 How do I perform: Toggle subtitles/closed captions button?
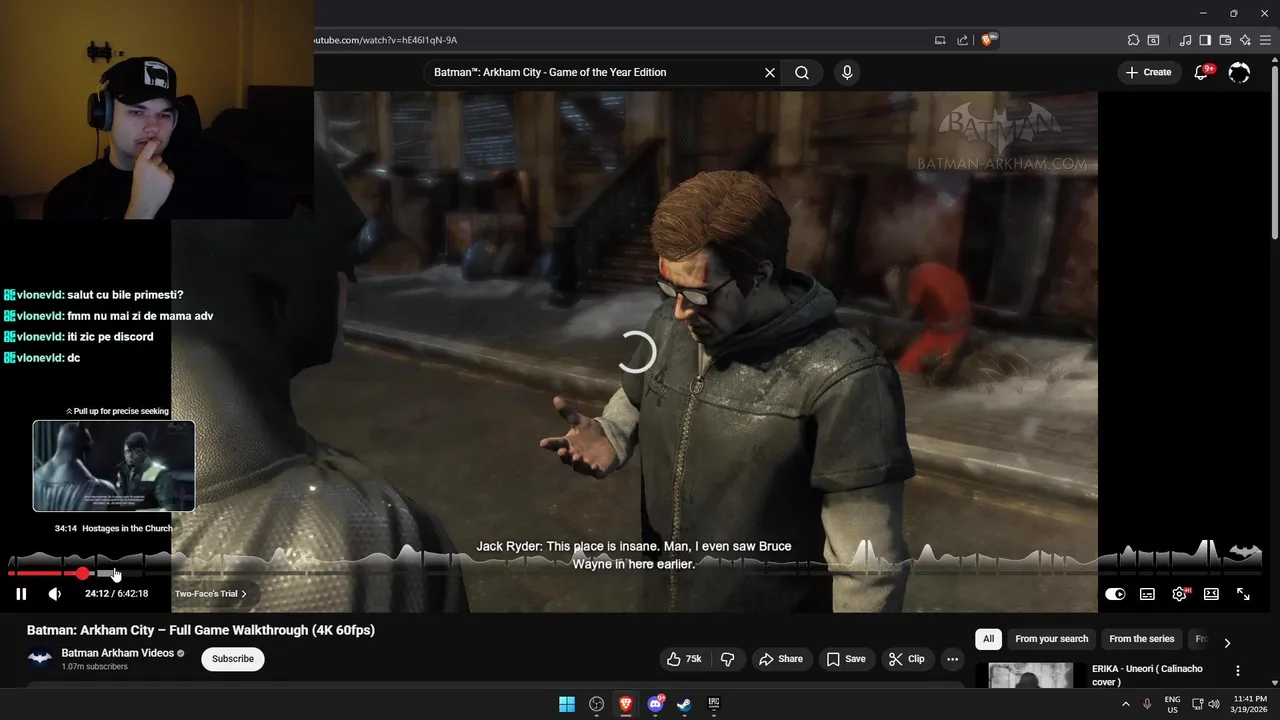[x=1147, y=594]
